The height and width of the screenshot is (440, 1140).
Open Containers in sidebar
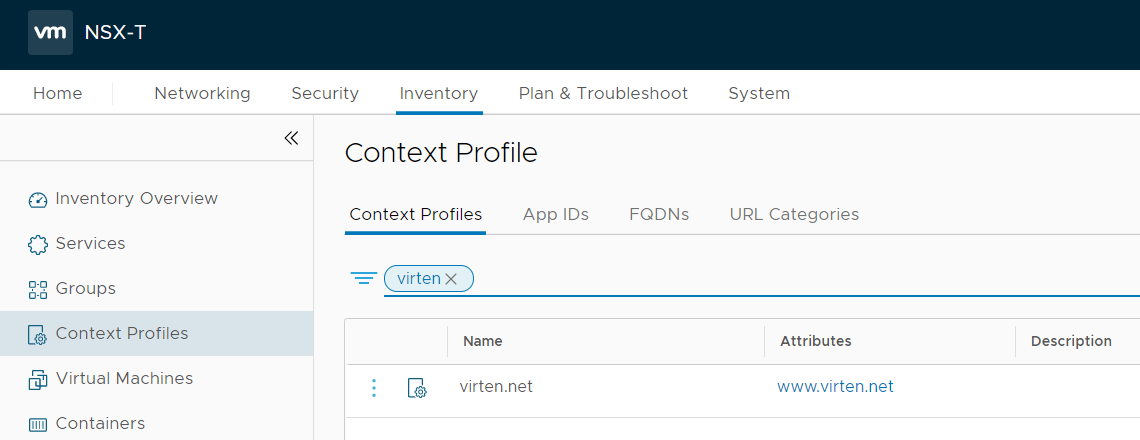click(x=100, y=424)
